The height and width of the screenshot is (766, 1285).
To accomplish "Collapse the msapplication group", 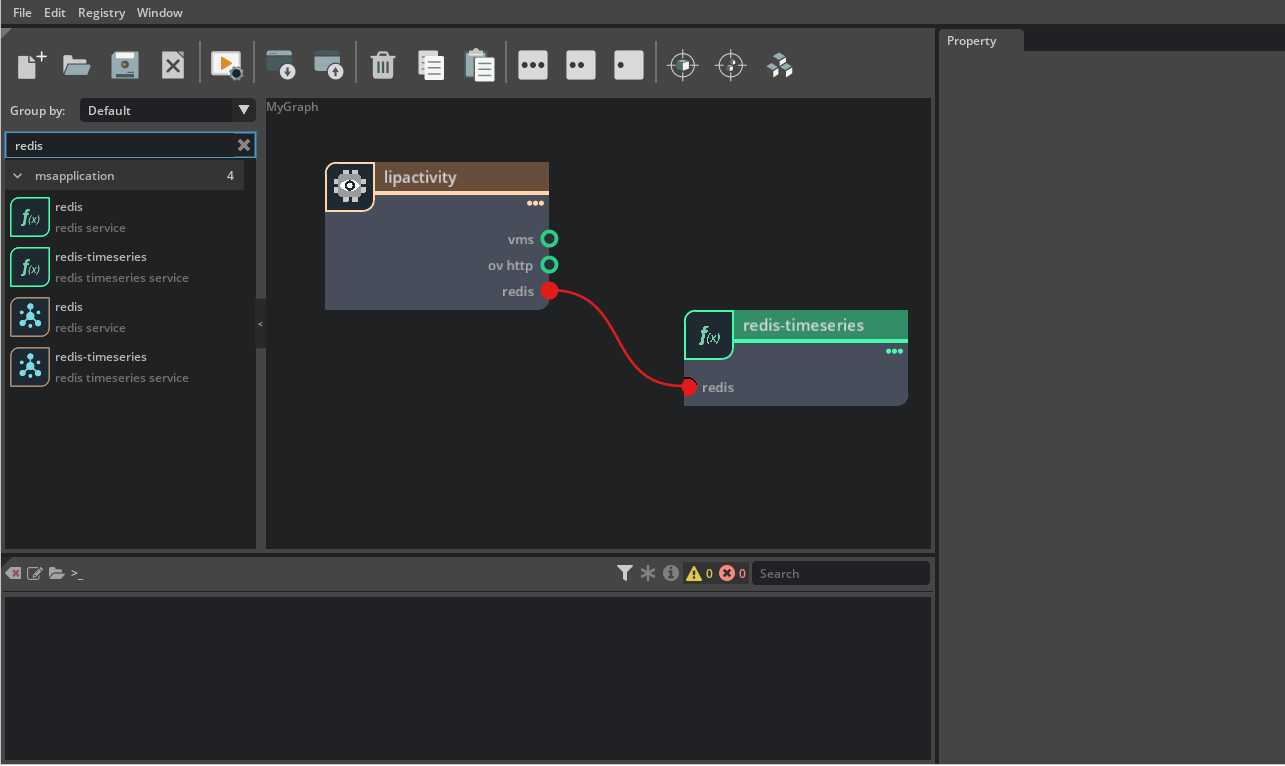I will point(17,176).
